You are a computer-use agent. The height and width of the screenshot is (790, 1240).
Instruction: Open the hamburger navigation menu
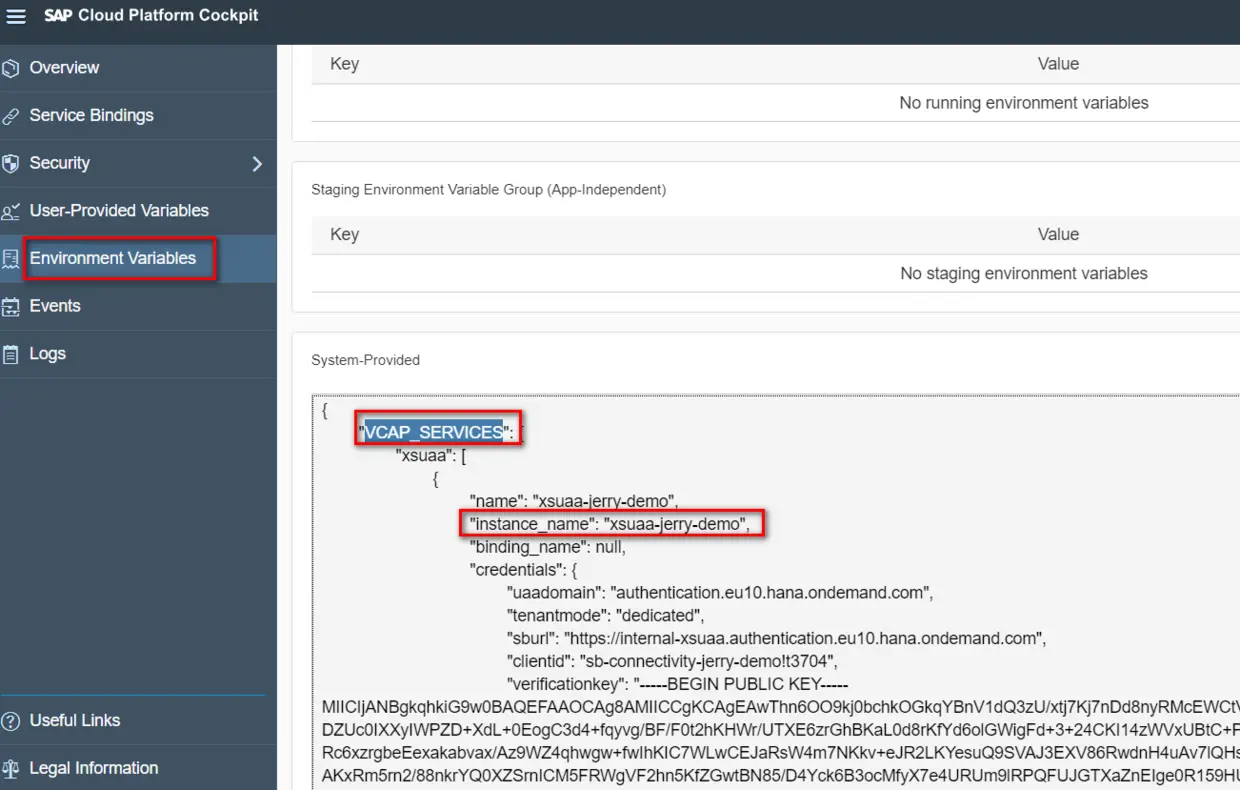pyautogui.click(x=16, y=17)
